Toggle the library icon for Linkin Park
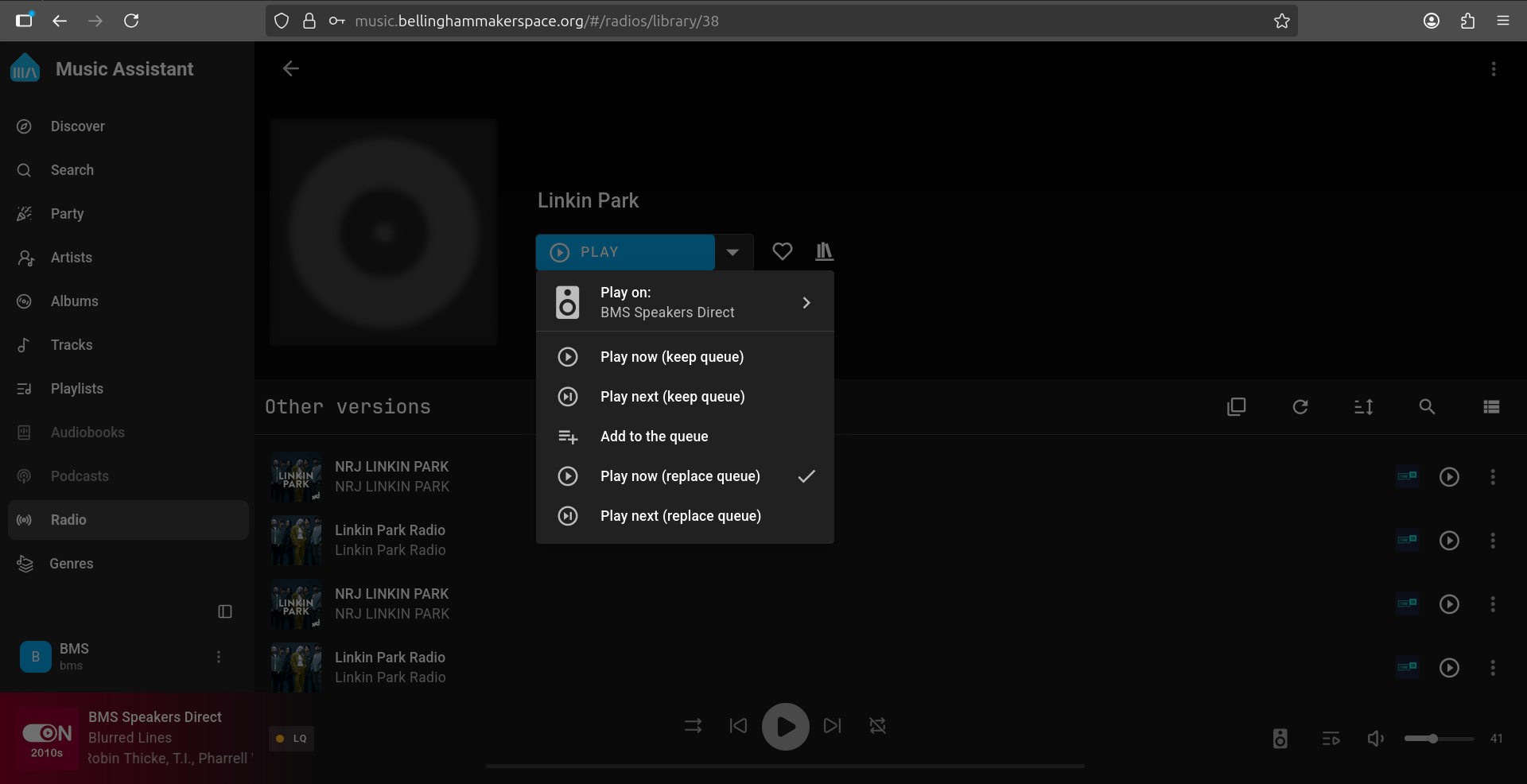This screenshot has height=784, width=1527. coord(825,252)
